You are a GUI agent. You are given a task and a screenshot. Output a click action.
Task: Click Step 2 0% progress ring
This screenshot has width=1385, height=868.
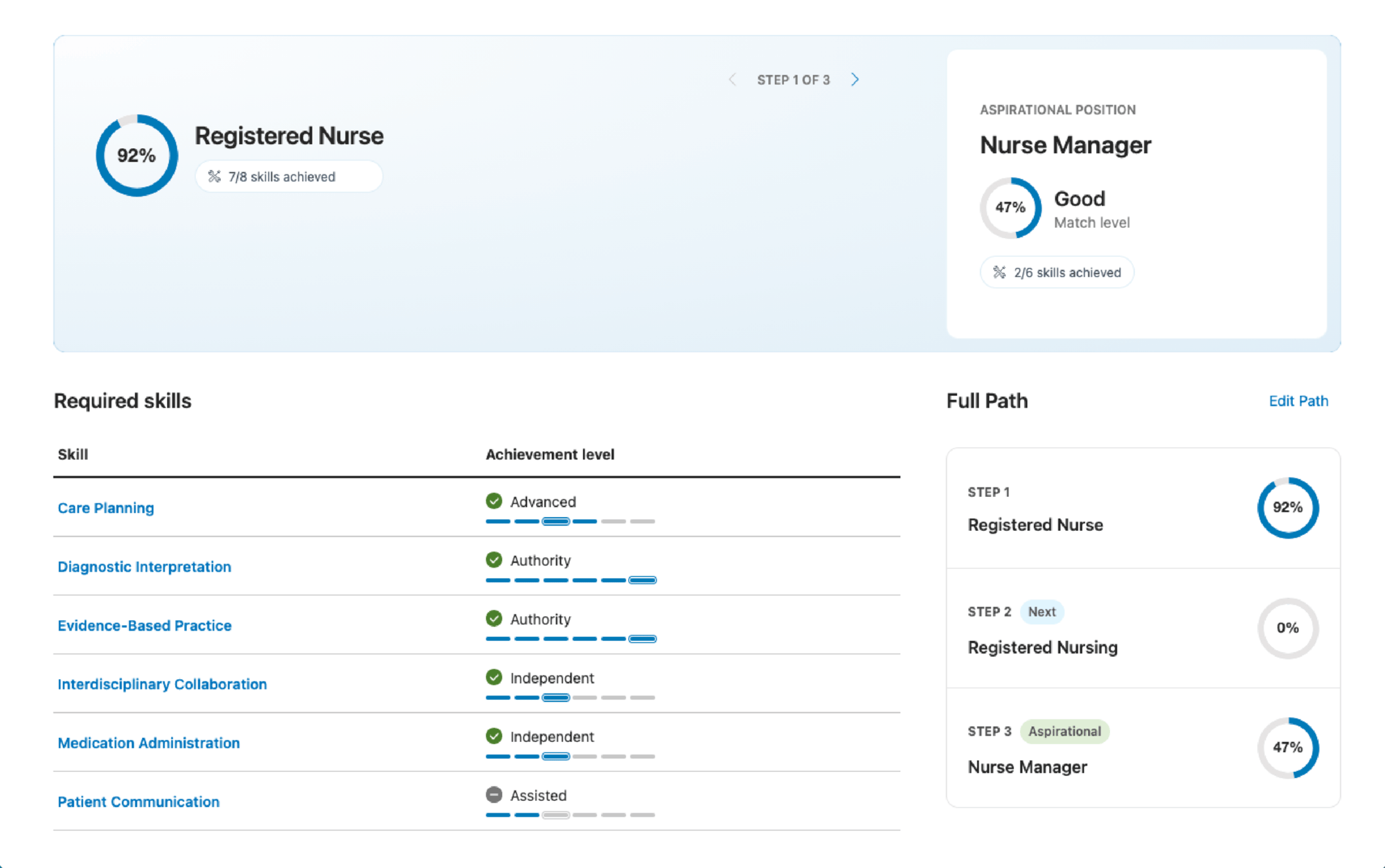click(1288, 628)
